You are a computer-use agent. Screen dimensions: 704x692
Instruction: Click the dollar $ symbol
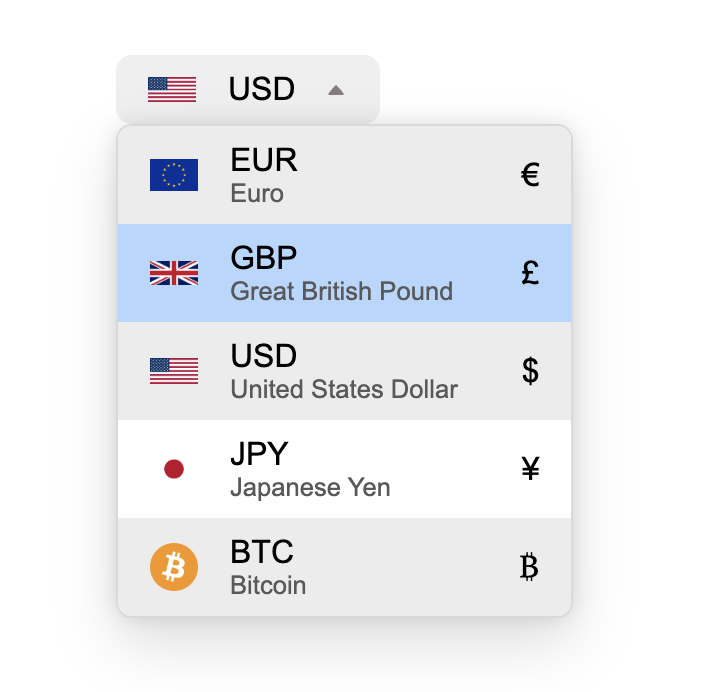[x=530, y=371]
